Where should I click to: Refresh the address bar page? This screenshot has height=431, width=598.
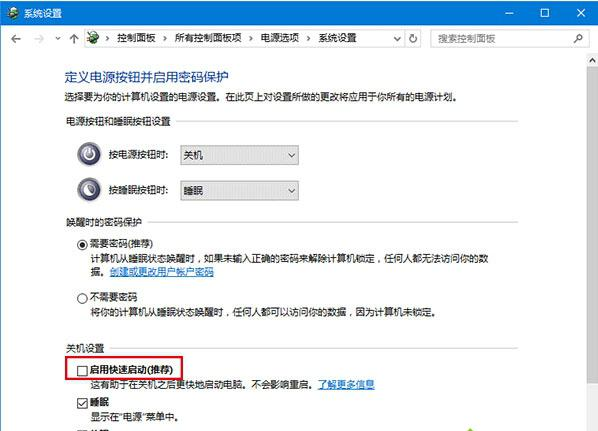click(x=413, y=39)
